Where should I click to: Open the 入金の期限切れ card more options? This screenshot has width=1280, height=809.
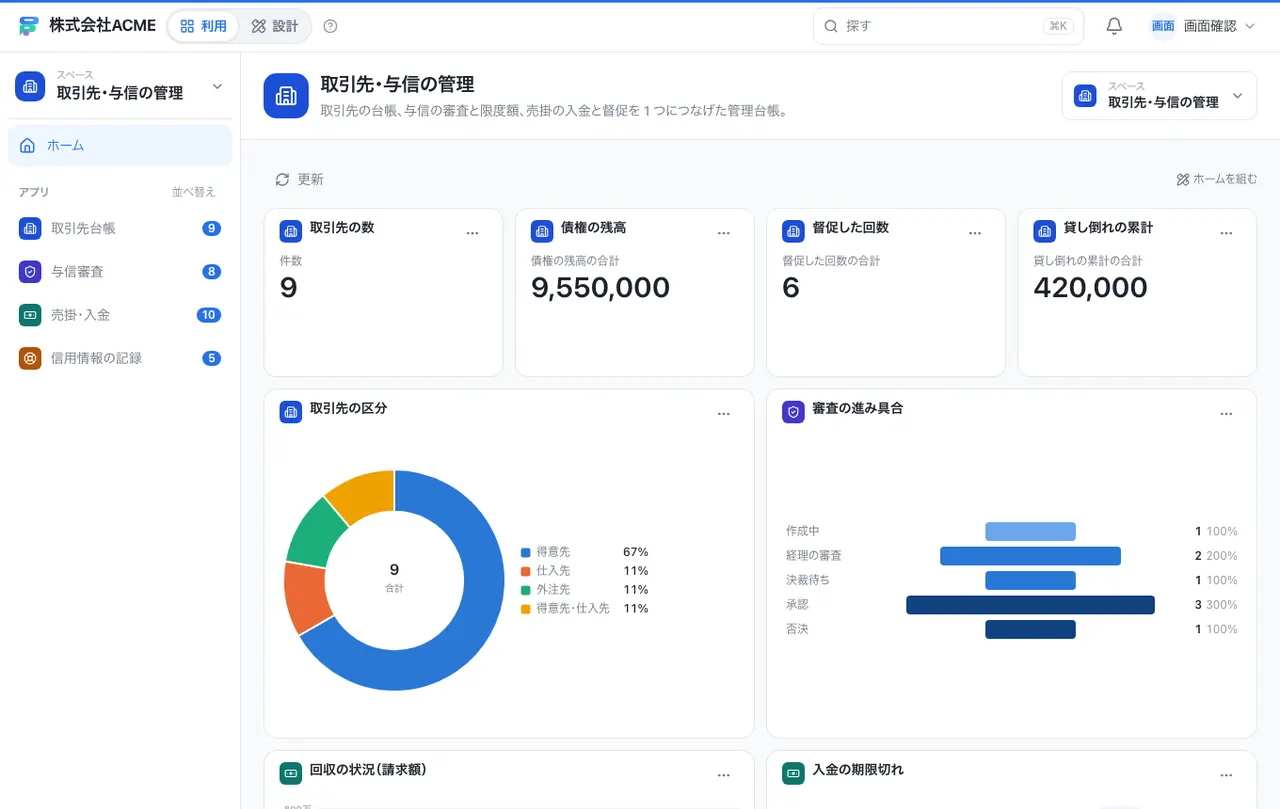point(1227,775)
